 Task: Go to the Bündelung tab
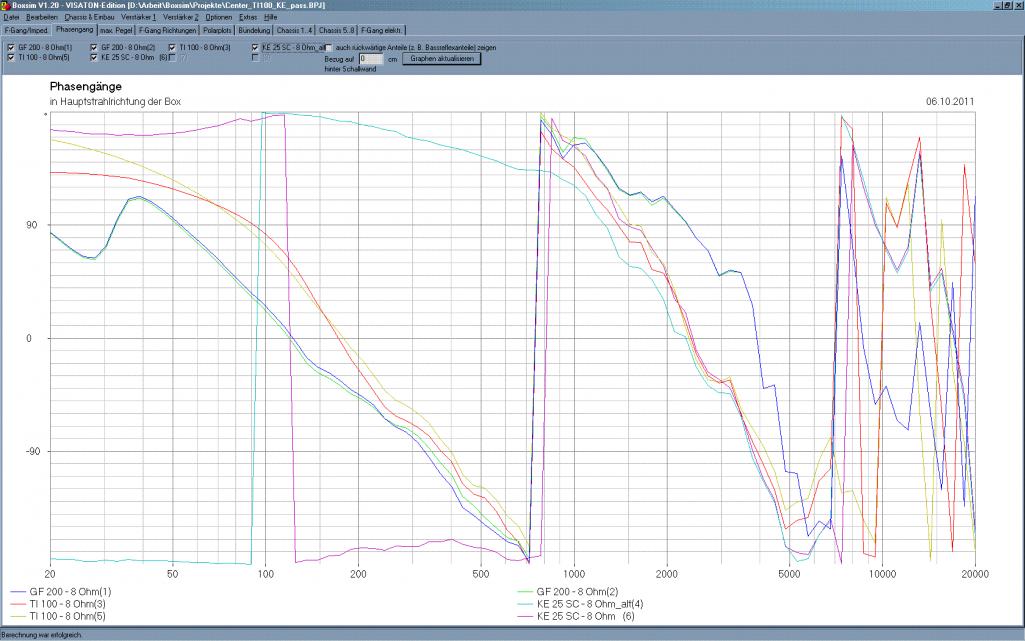pyautogui.click(x=254, y=30)
